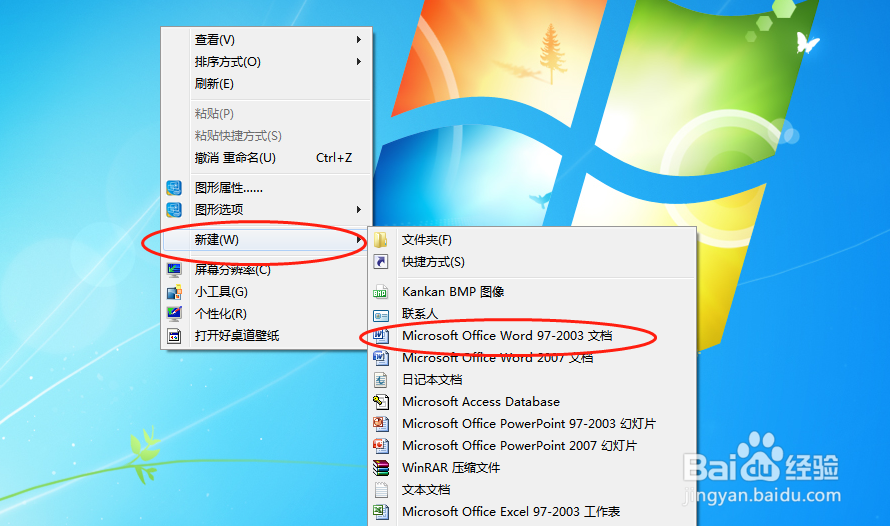Image resolution: width=890 pixels, height=526 pixels.
Task: Choose 联系人 new contact
Action: coord(532,314)
